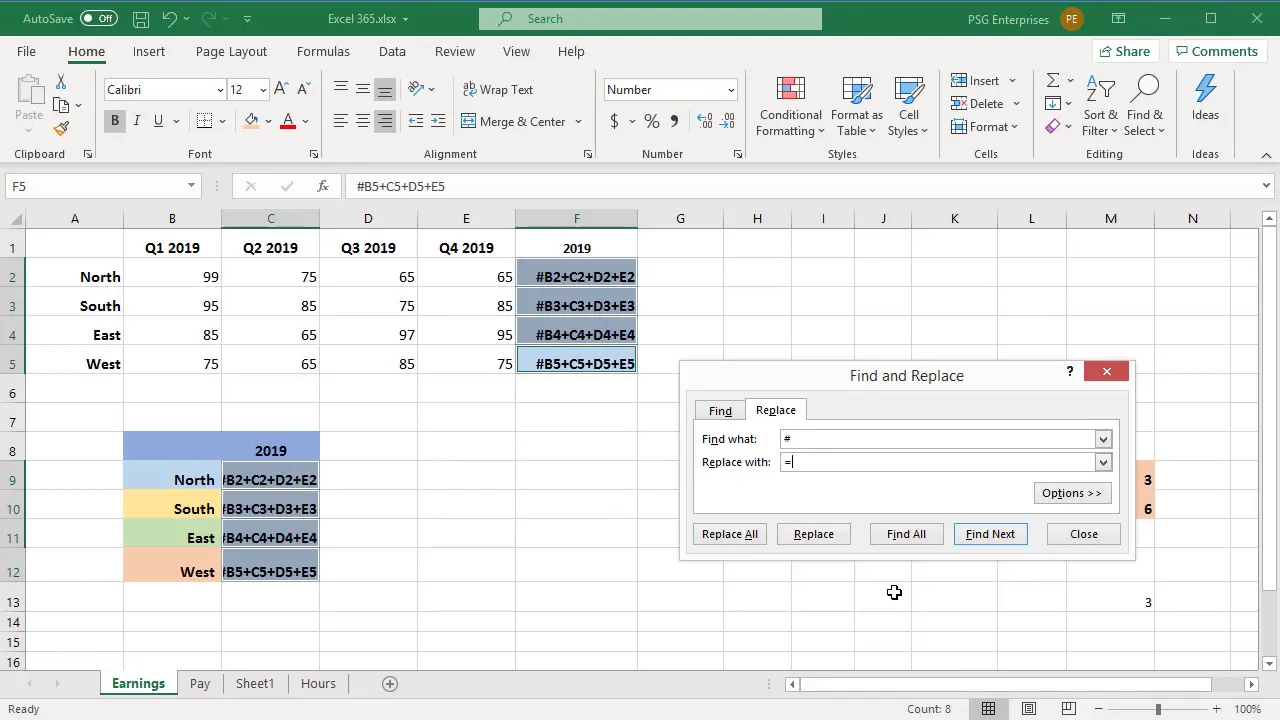The image size is (1280, 720).
Task: Click the AutoSum sigma icon
Action: pos(1053,80)
